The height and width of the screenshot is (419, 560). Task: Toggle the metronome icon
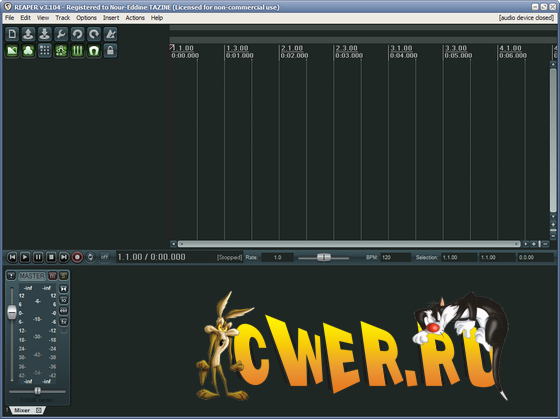click(110, 34)
